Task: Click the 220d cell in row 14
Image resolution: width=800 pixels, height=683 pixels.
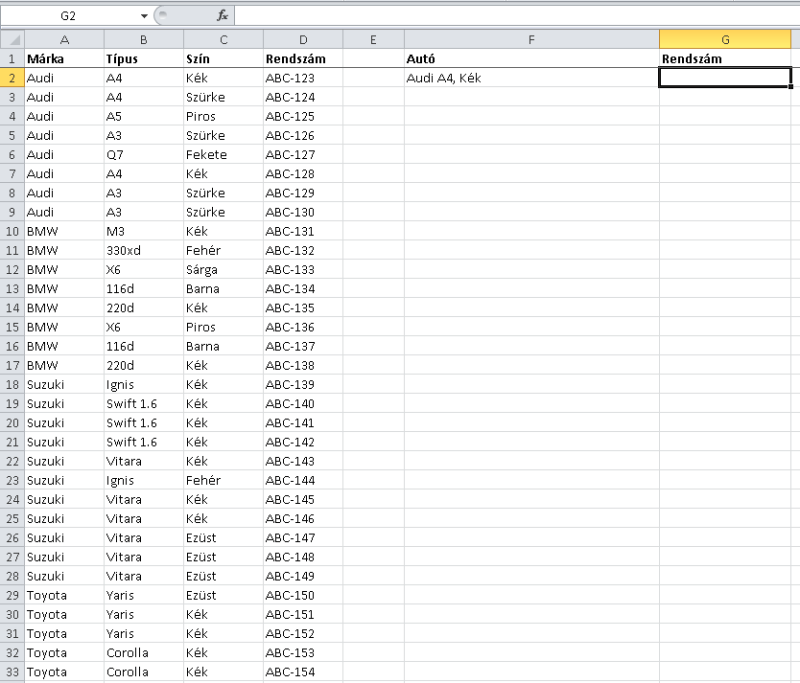Action: click(x=143, y=308)
